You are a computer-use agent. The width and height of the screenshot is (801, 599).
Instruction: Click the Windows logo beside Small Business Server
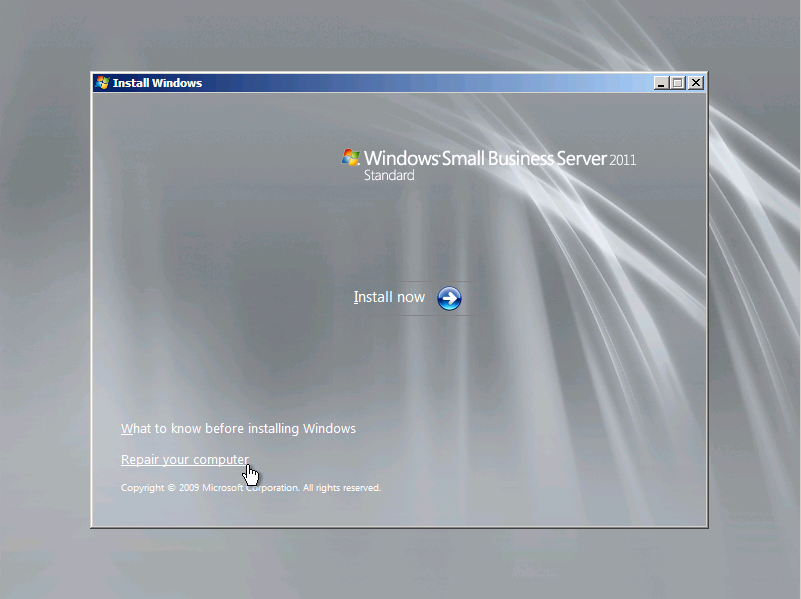(350, 158)
